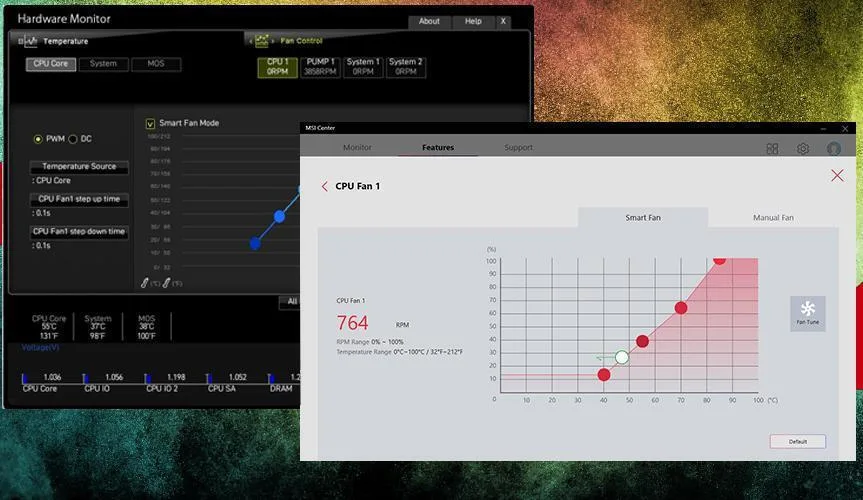This screenshot has height=500, width=863.
Task: Select the PUMP 1 fan button
Action: tap(320, 67)
